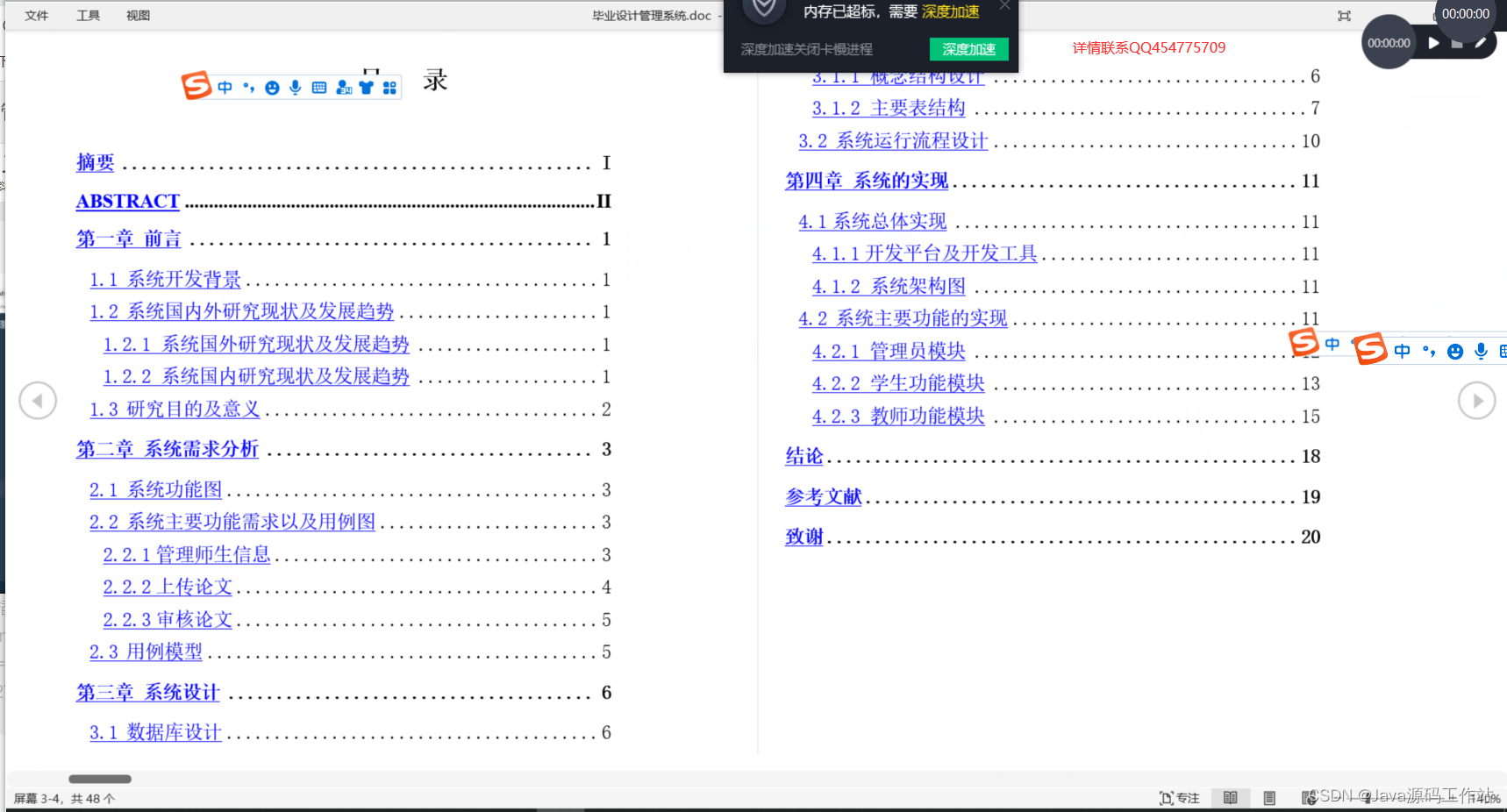Click microphone in right-edge Sogou bar
Screen dimensions: 1507x812
(x=1481, y=351)
